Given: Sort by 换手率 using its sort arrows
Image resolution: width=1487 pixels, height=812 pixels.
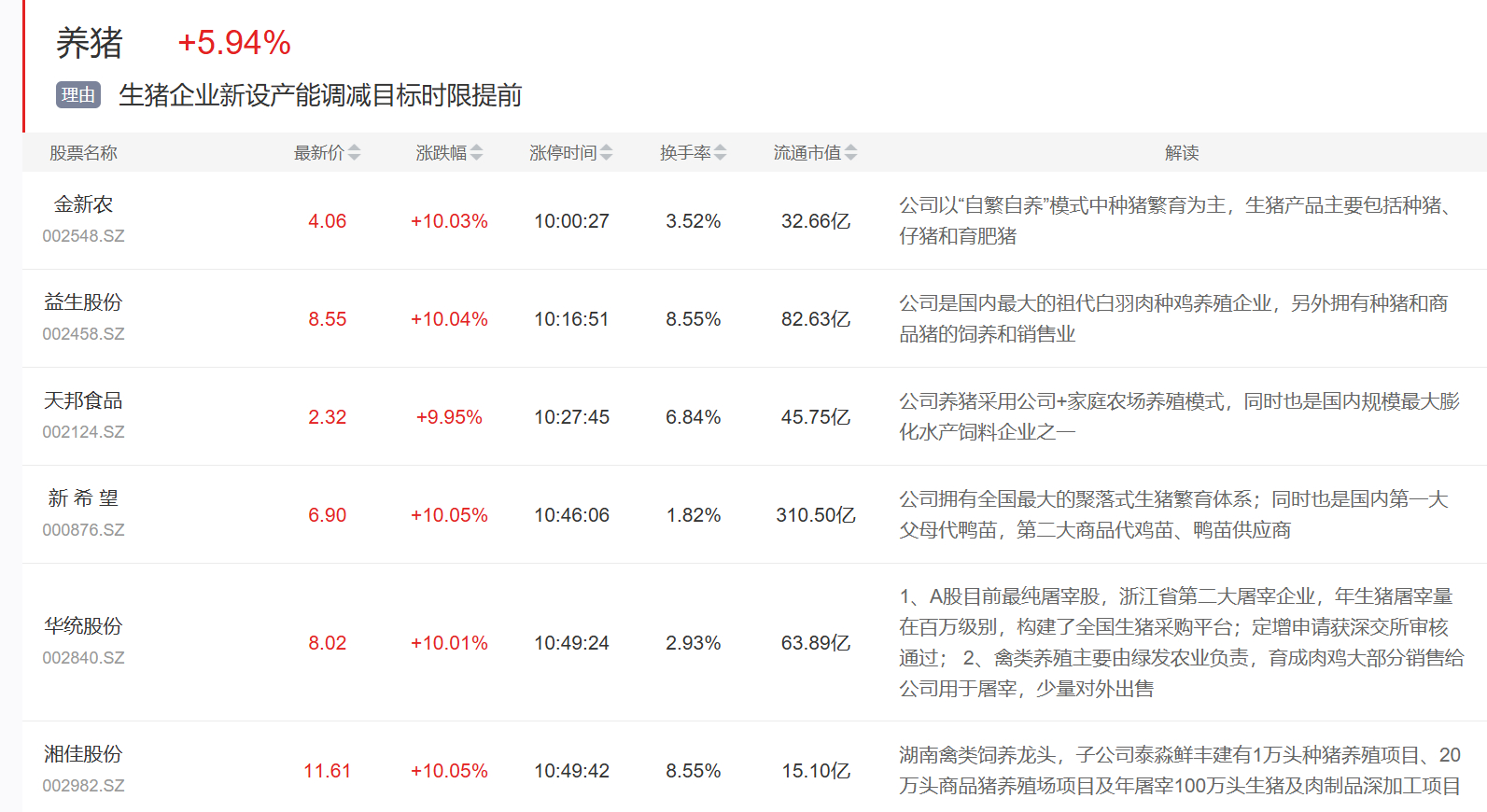Looking at the screenshot, I should (x=720, y=153).
